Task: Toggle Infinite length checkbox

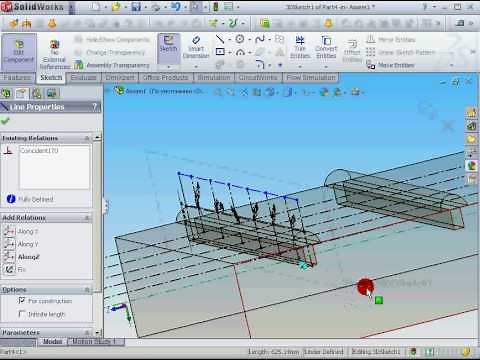Action: tap(22, 314)
